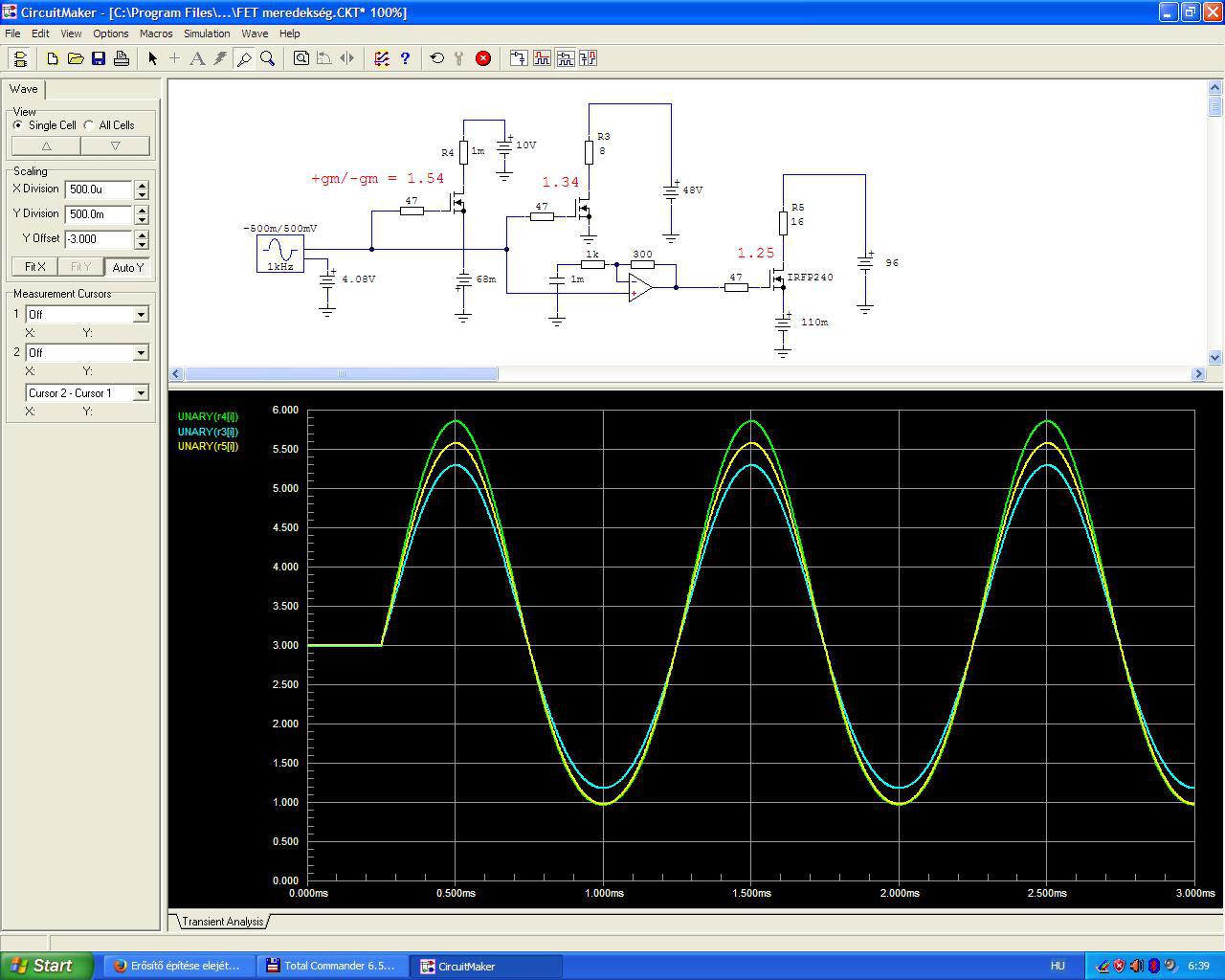Click the Mirror toolbar icon

[x=347, y=58]
